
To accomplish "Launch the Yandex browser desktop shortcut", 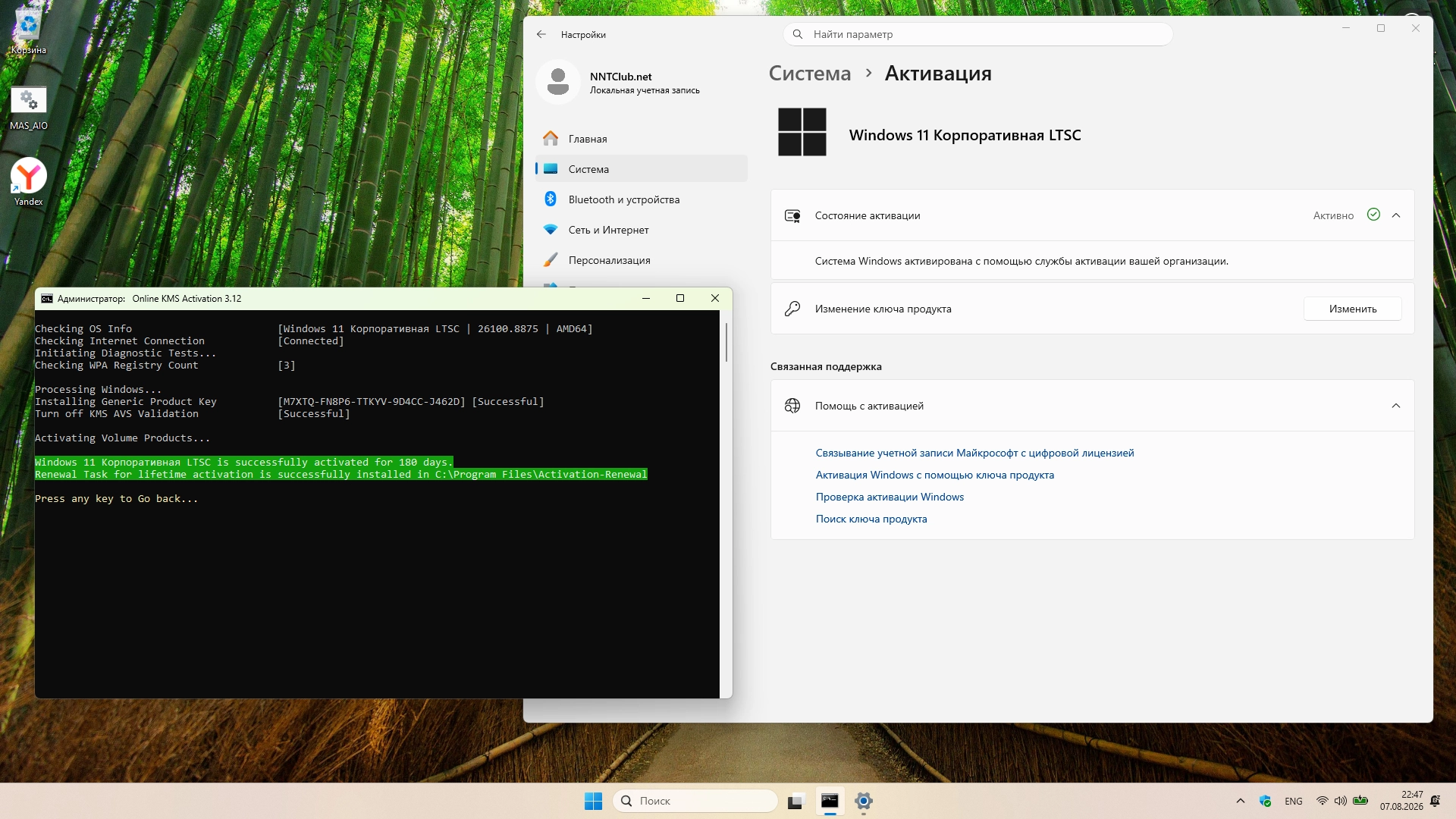I will pyautogui.click(x=28, y=182).
